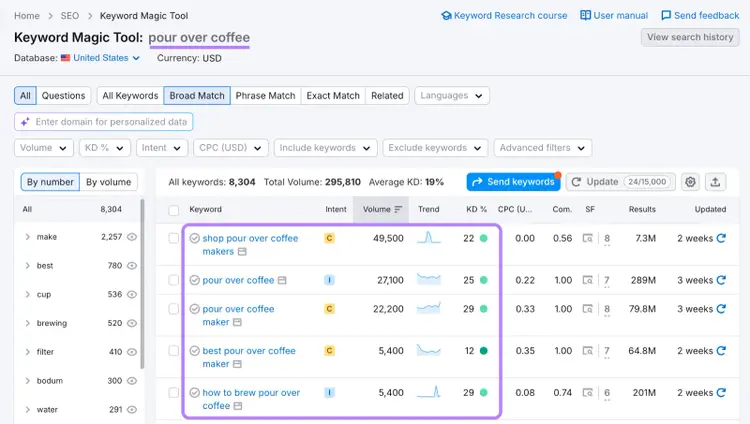Open the CPC (USD) filter dropdown

231,148
